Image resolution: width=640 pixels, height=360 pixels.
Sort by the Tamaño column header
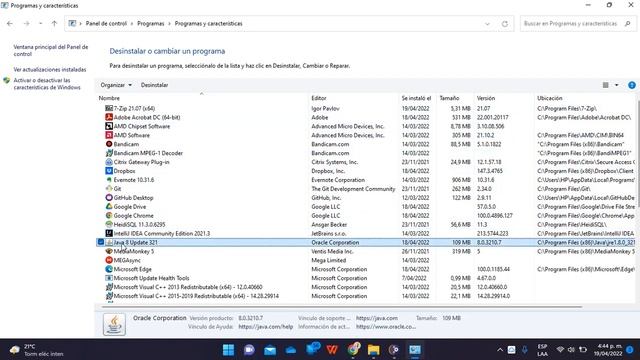pyautogui.click(x=455, y=98)
